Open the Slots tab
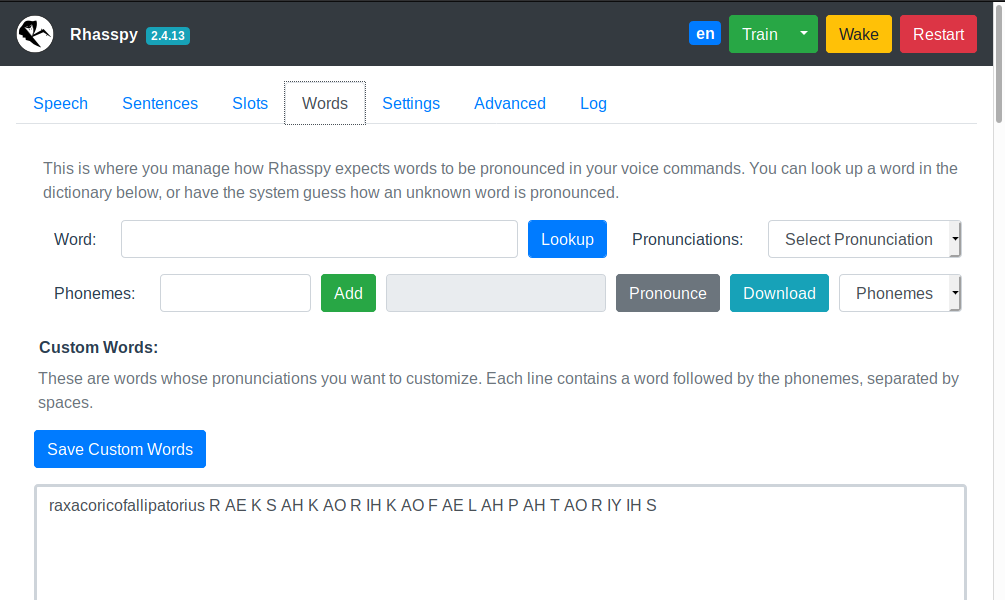The height and width of the screenshot is (600, 1005). 250,103
